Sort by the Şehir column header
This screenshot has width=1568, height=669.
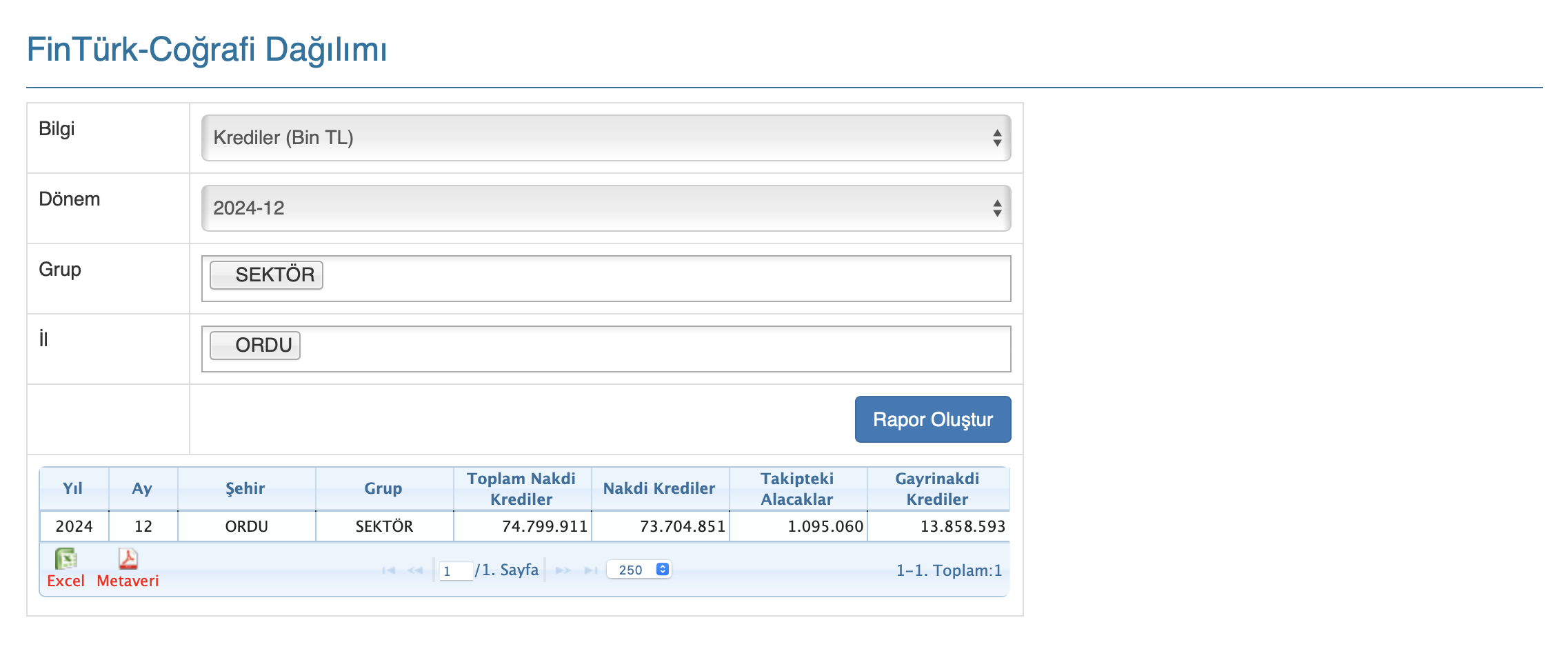(245, 488)
